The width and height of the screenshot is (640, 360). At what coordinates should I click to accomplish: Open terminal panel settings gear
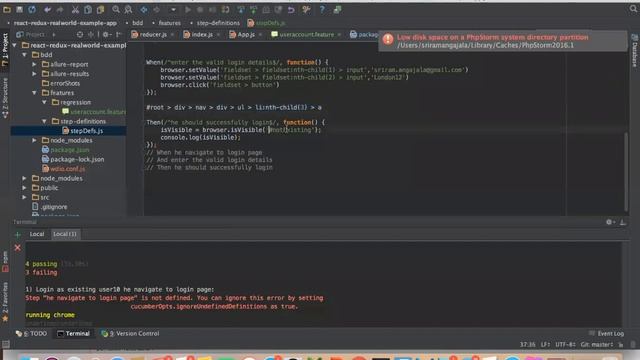coord(609,222)
